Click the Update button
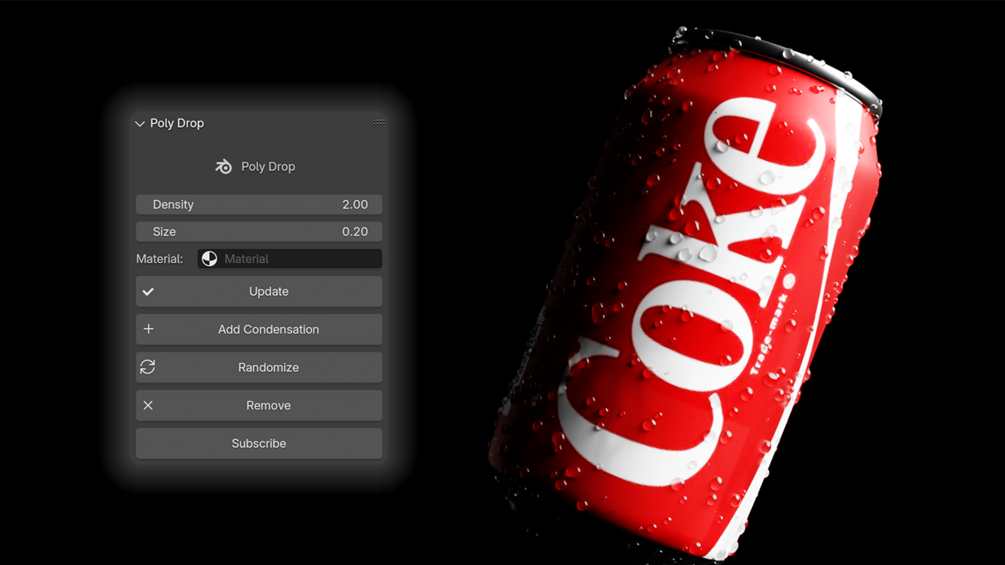 coord(259,291)
